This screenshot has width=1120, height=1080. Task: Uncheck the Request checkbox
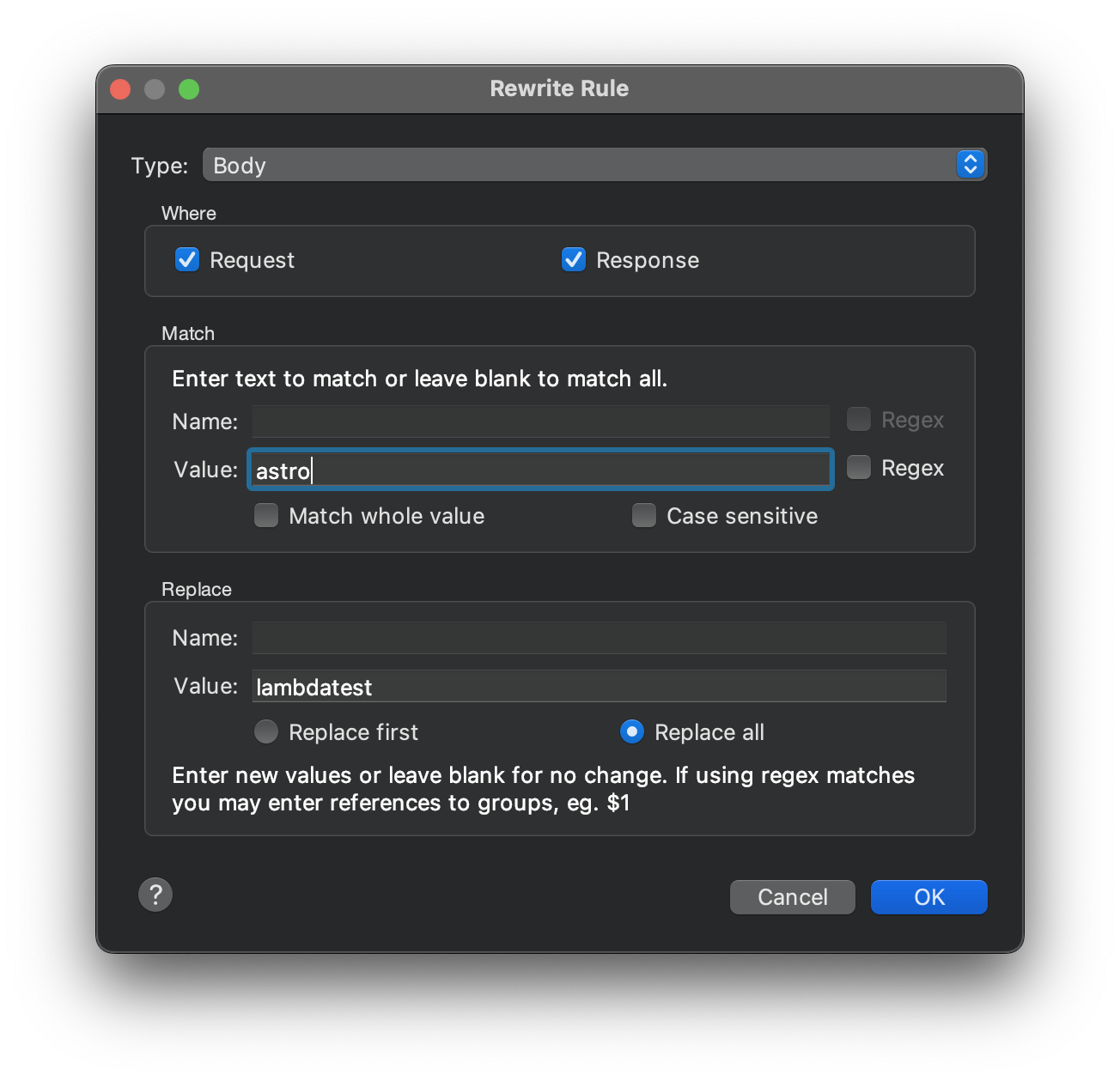187,260
